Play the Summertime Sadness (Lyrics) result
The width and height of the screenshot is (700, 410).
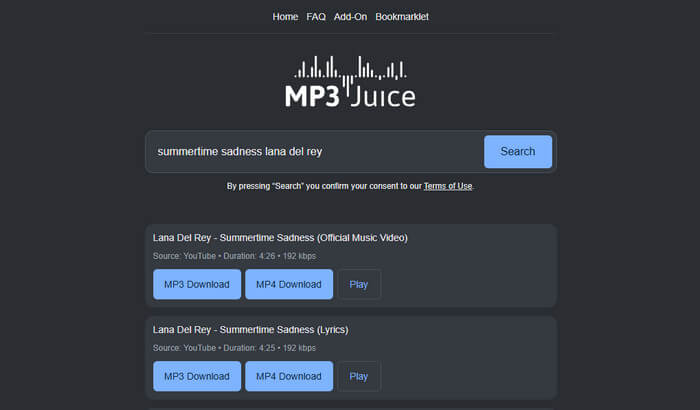(359, 376)
